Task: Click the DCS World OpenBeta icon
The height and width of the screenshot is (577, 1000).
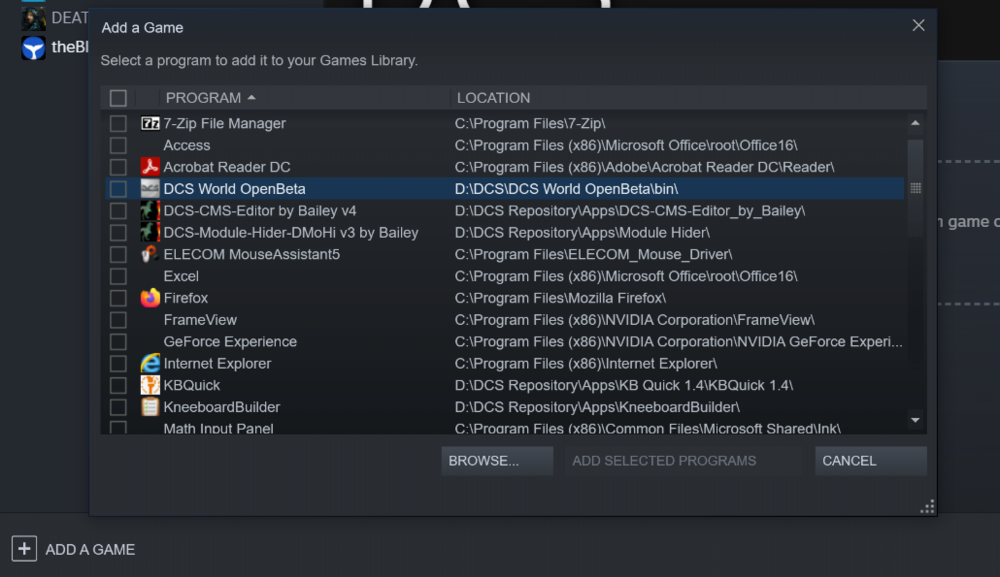Action: 150,189
